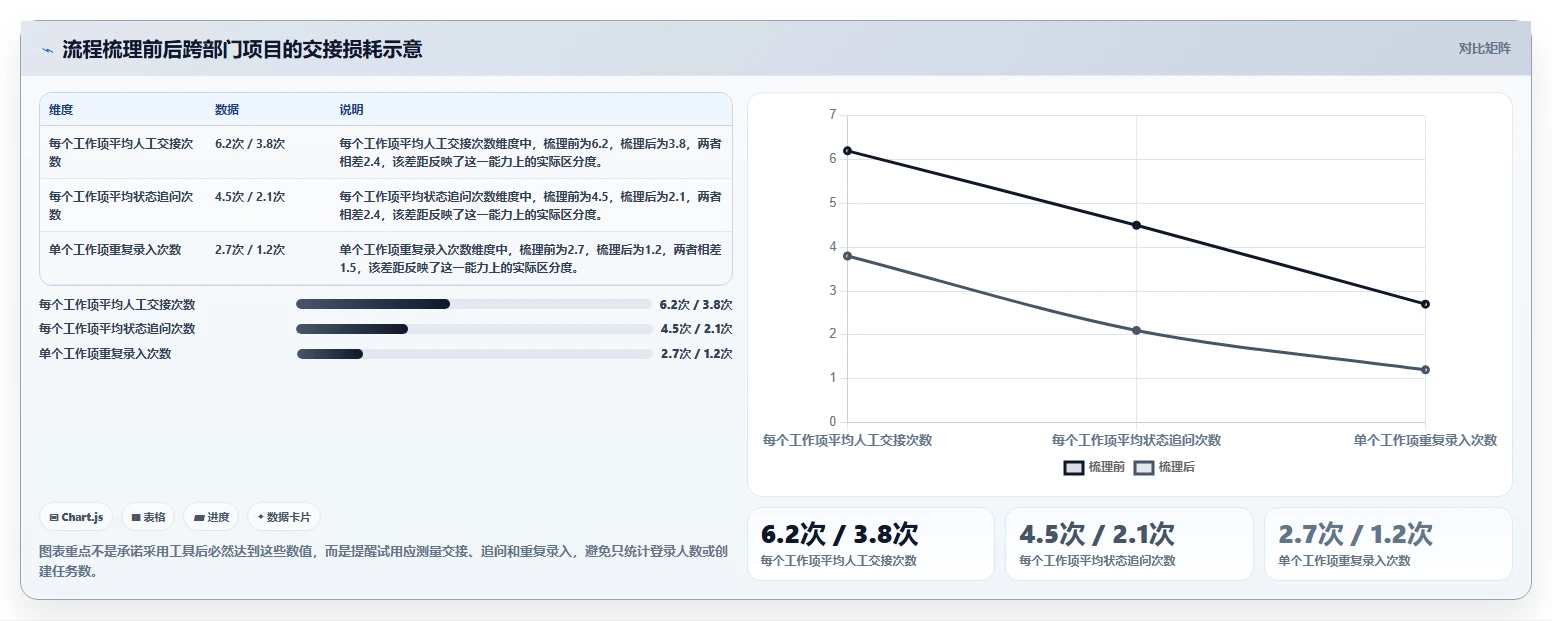
Task: Click progress value 6.2次 / 3.8次
Action: [x=696, y=304]
